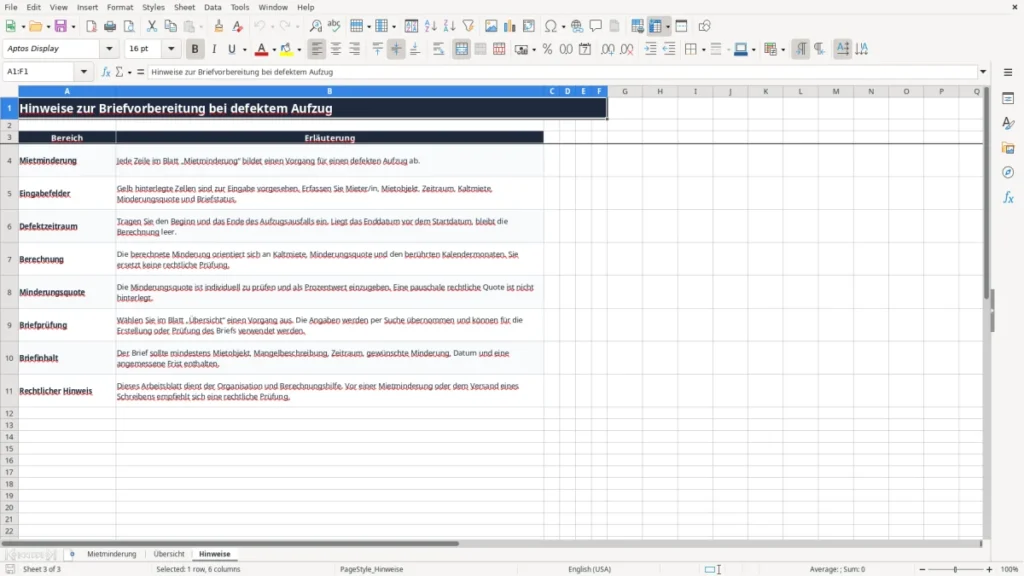This screenshot has width=1024, height=576.
Task: Copy the selection to clipboard
Action: (170, 26)
